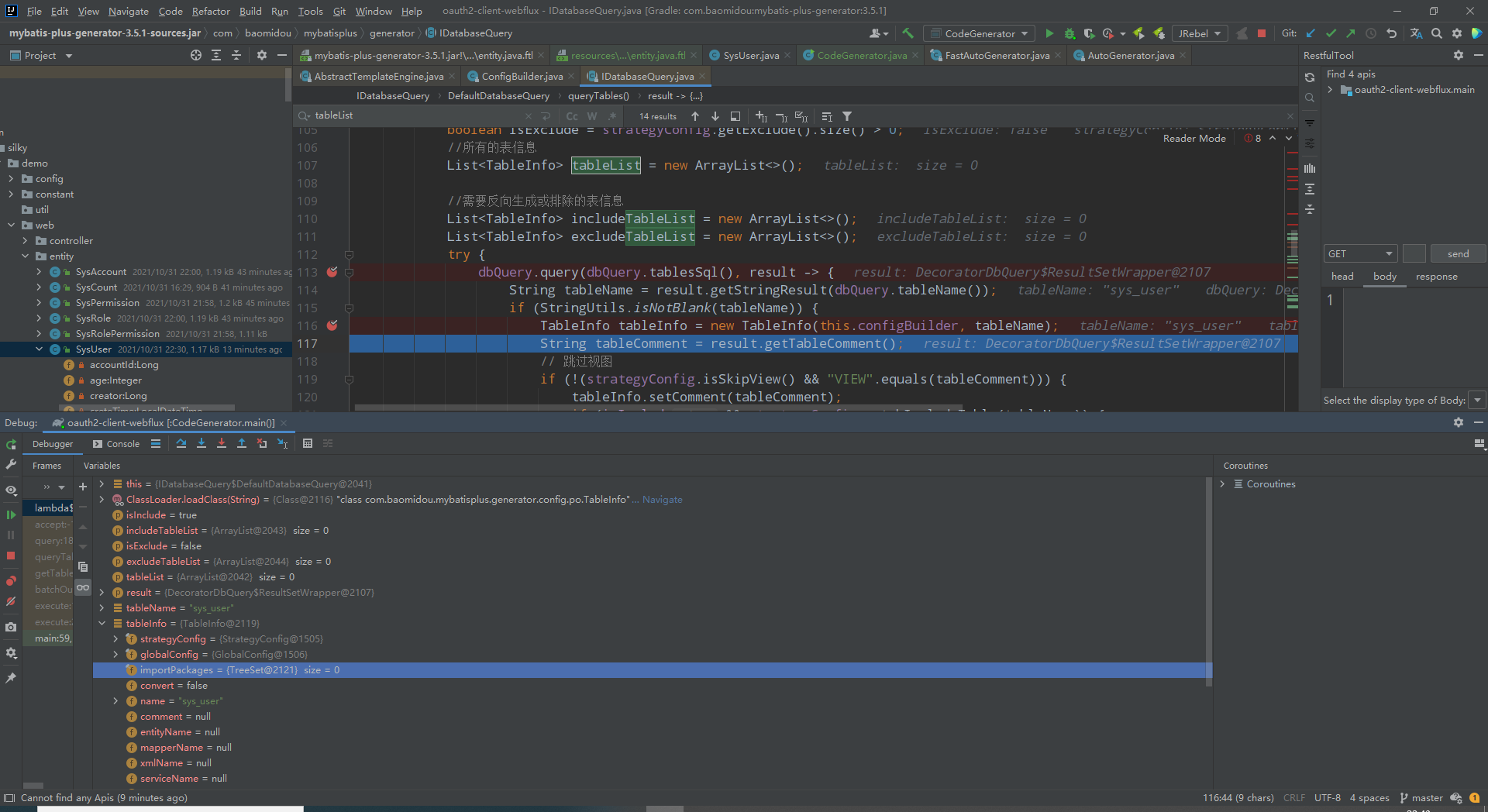The width and height of the screenshot is (1488, 812).
Task: Switch to ConfigBuilder.java tab
Action: point(522,76)
